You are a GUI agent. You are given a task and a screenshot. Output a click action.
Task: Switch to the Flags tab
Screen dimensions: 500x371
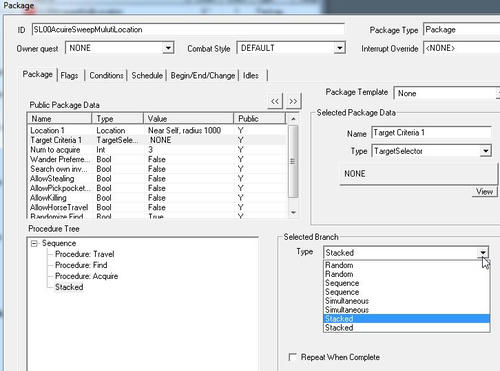(x=69, y=76)
